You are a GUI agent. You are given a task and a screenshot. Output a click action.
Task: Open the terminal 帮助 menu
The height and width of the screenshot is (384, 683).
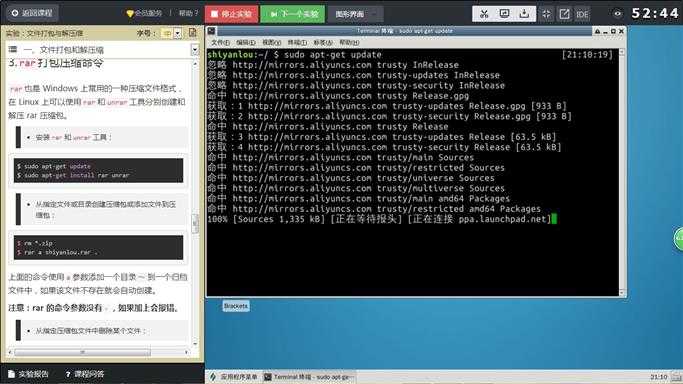click(349, 42)
